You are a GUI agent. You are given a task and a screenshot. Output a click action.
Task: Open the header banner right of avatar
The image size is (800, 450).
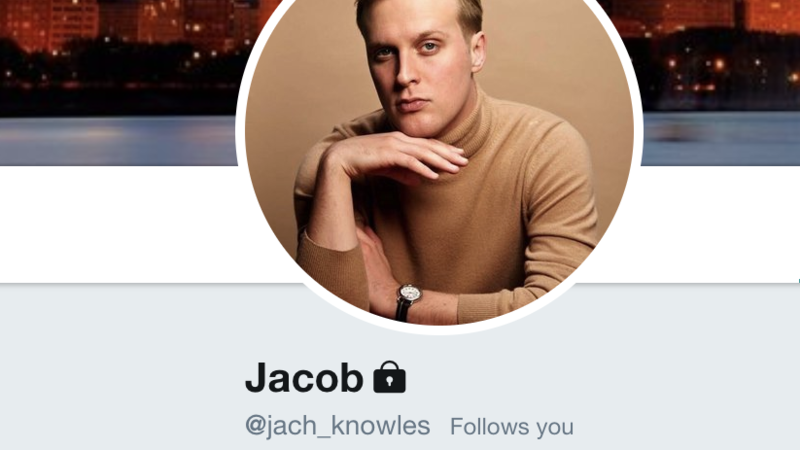coord(717,83)
